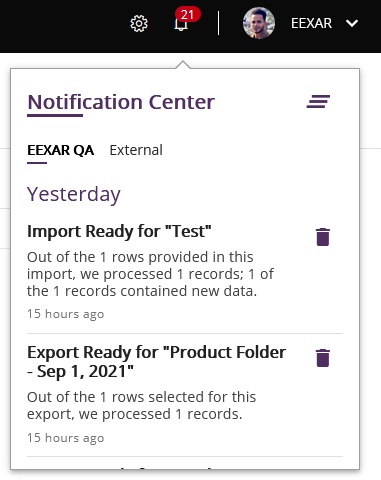Image resolution: width=381 pixels, height=480 pixels.
Task: Open Export Ready for "Product Folder" title
Action: pyautogui.click(x=157, y=362)
